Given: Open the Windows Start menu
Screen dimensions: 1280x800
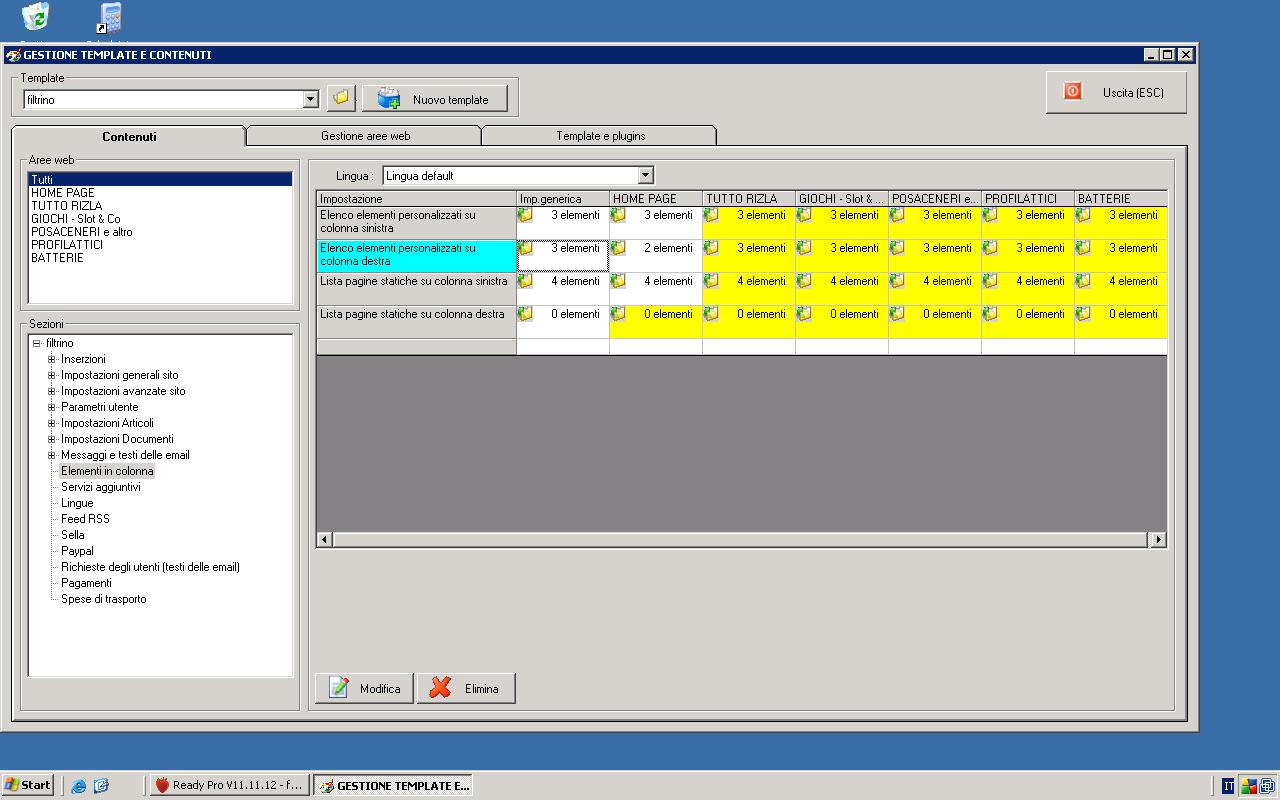Looking at the screenshot, I should [28, 785].
